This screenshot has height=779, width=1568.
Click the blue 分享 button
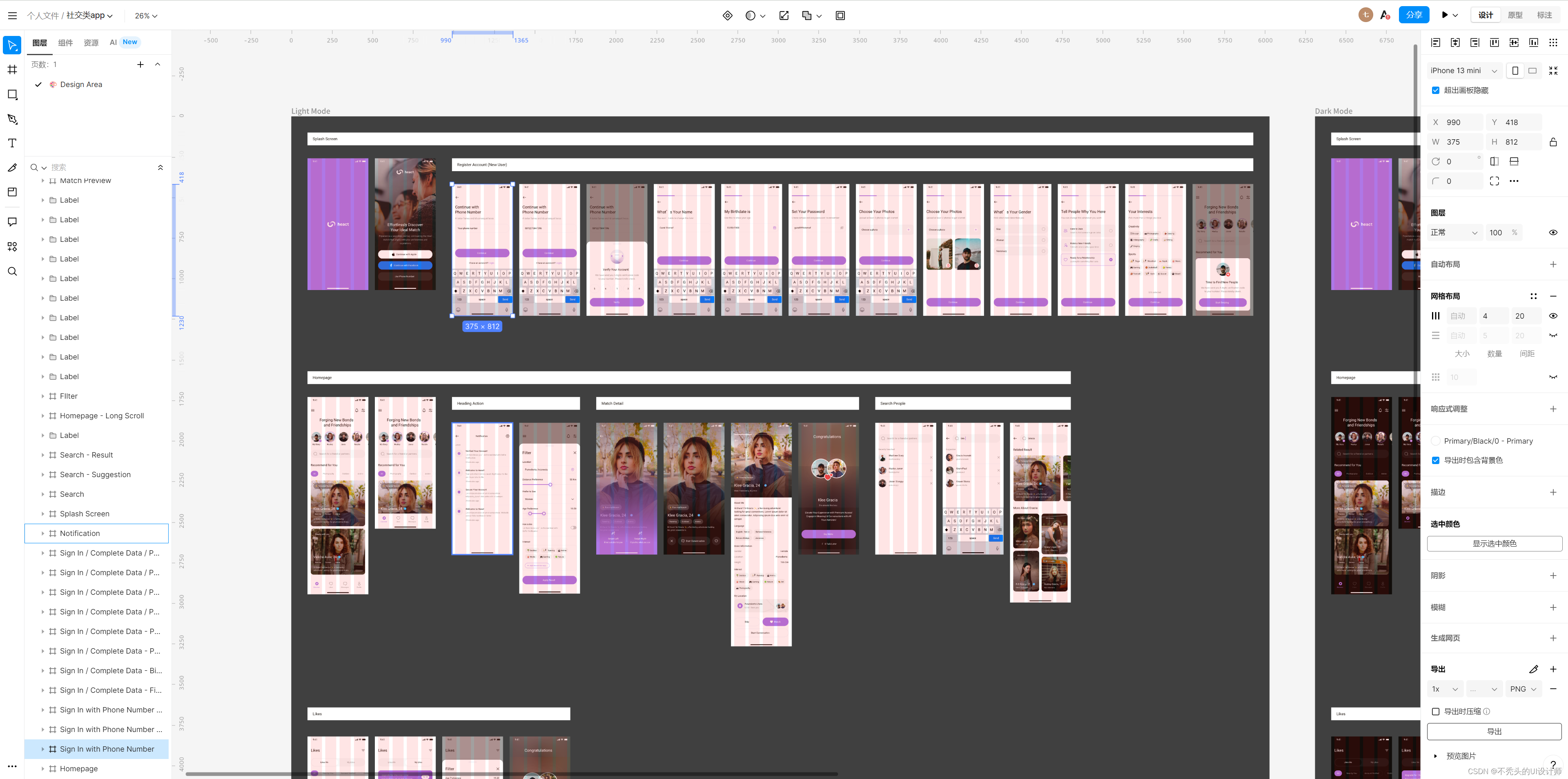click(x=1413, y=15)
